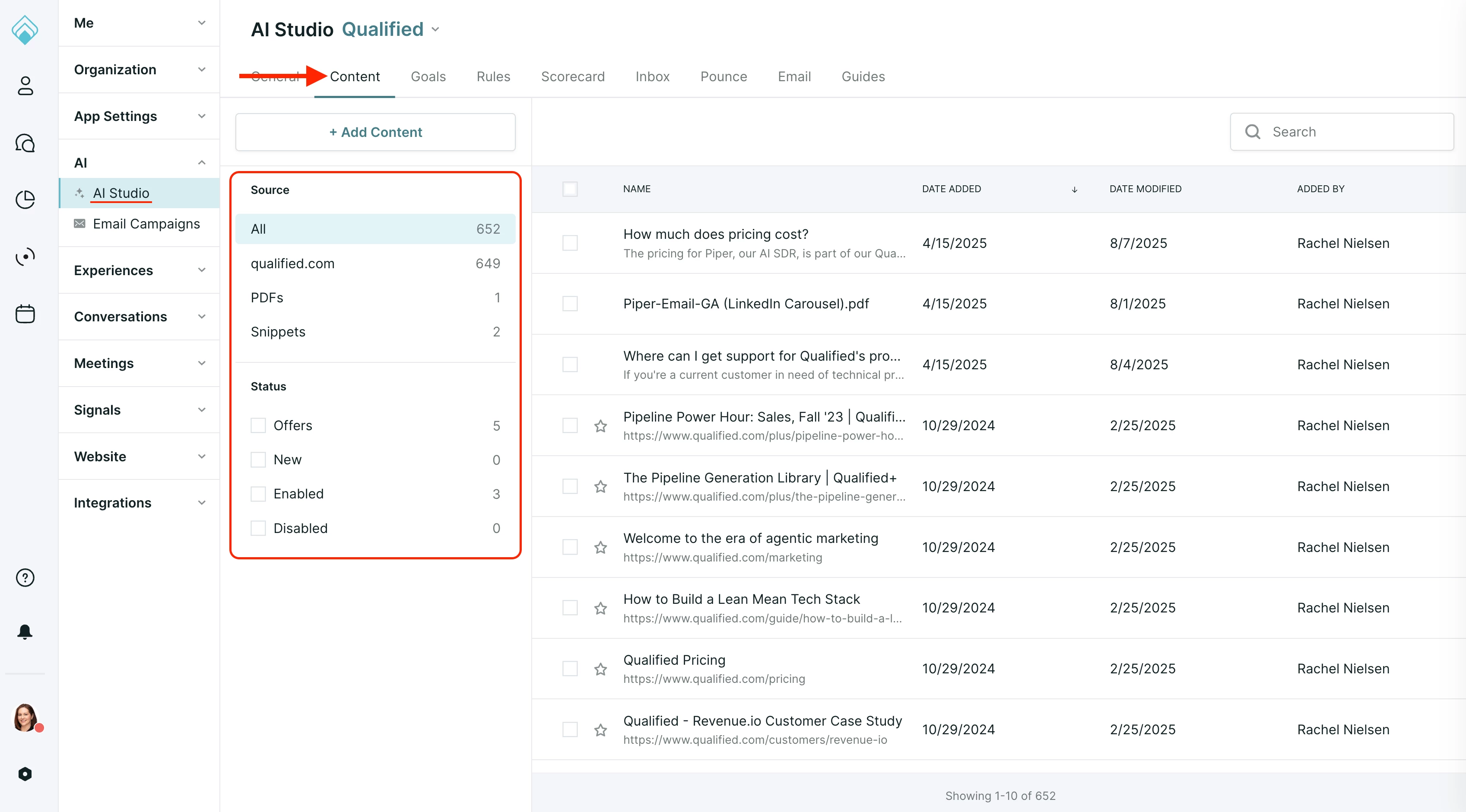
Task: Star Welcome to era of agentic marketing
Action: [600, 547]
